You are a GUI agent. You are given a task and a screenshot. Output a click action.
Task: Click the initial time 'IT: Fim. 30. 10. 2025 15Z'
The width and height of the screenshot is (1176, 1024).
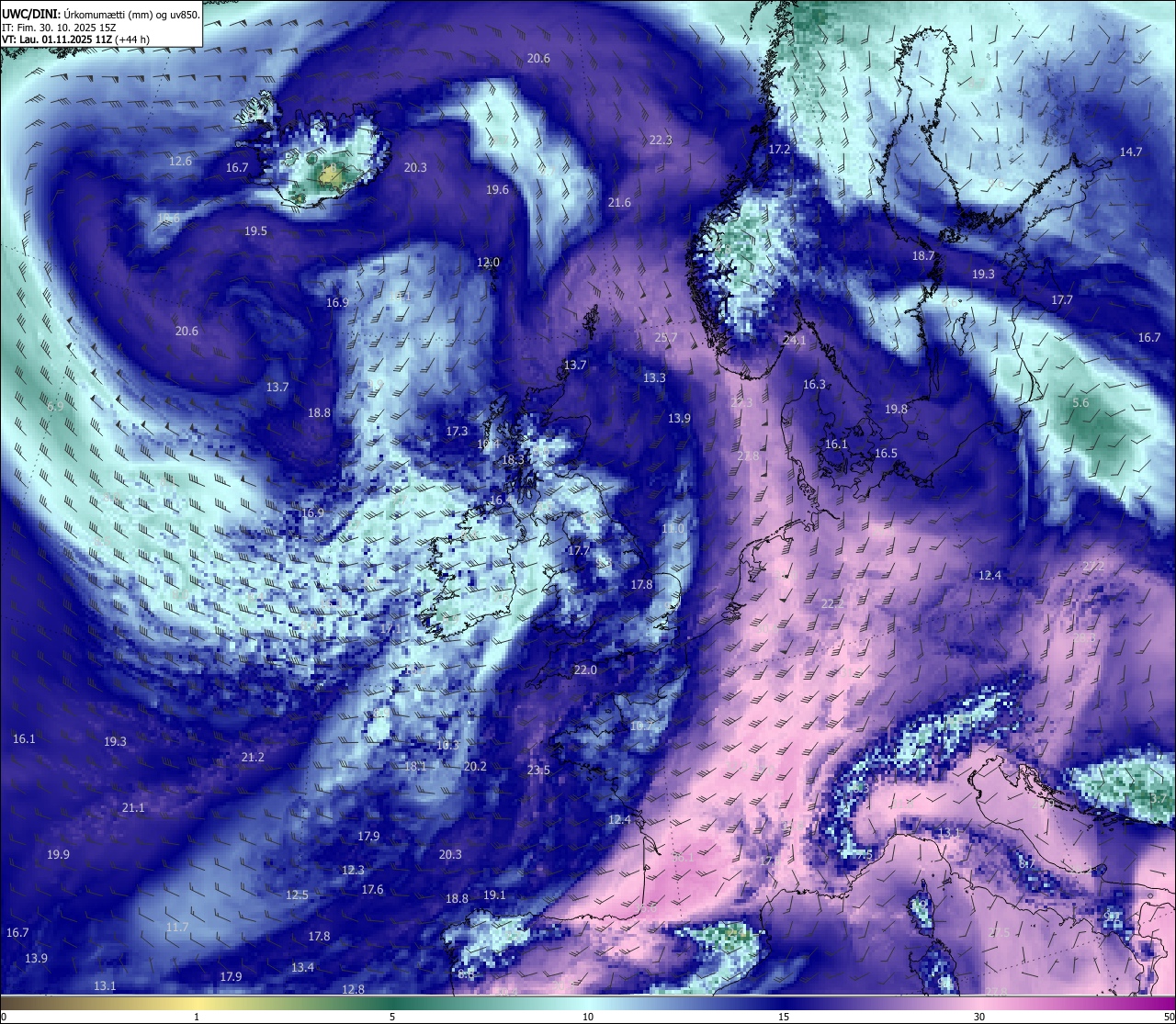click(59, 28)
